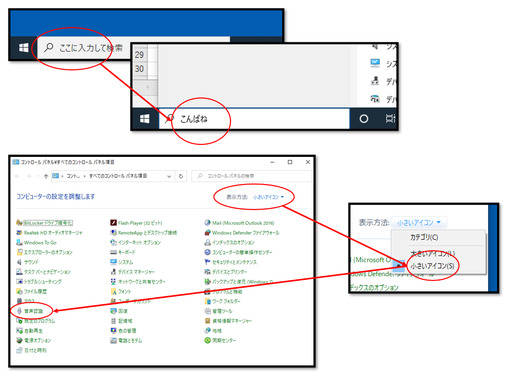Click the コントロール パネルの検索 search field

pos(252,176)
